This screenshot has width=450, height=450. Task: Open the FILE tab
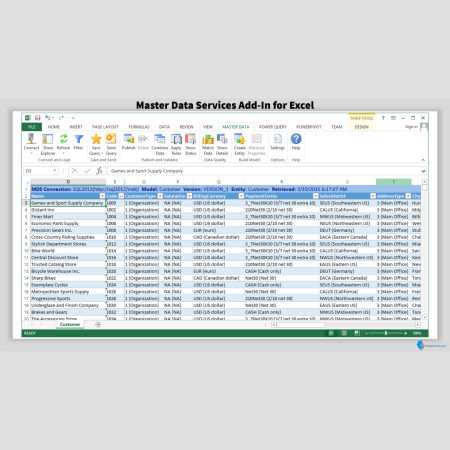(x=32, y=127)
